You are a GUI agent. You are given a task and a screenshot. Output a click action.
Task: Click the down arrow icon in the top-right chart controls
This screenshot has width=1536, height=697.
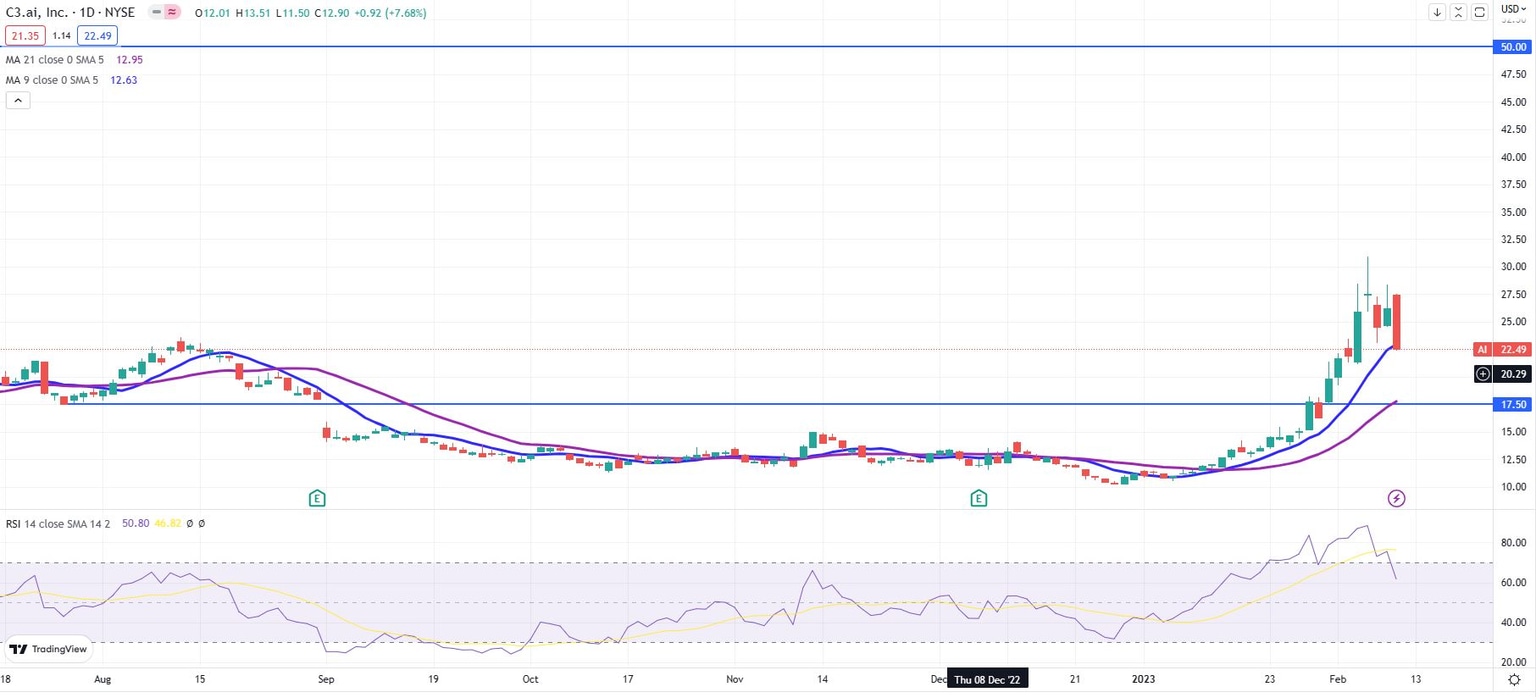tap(1437, 12)
